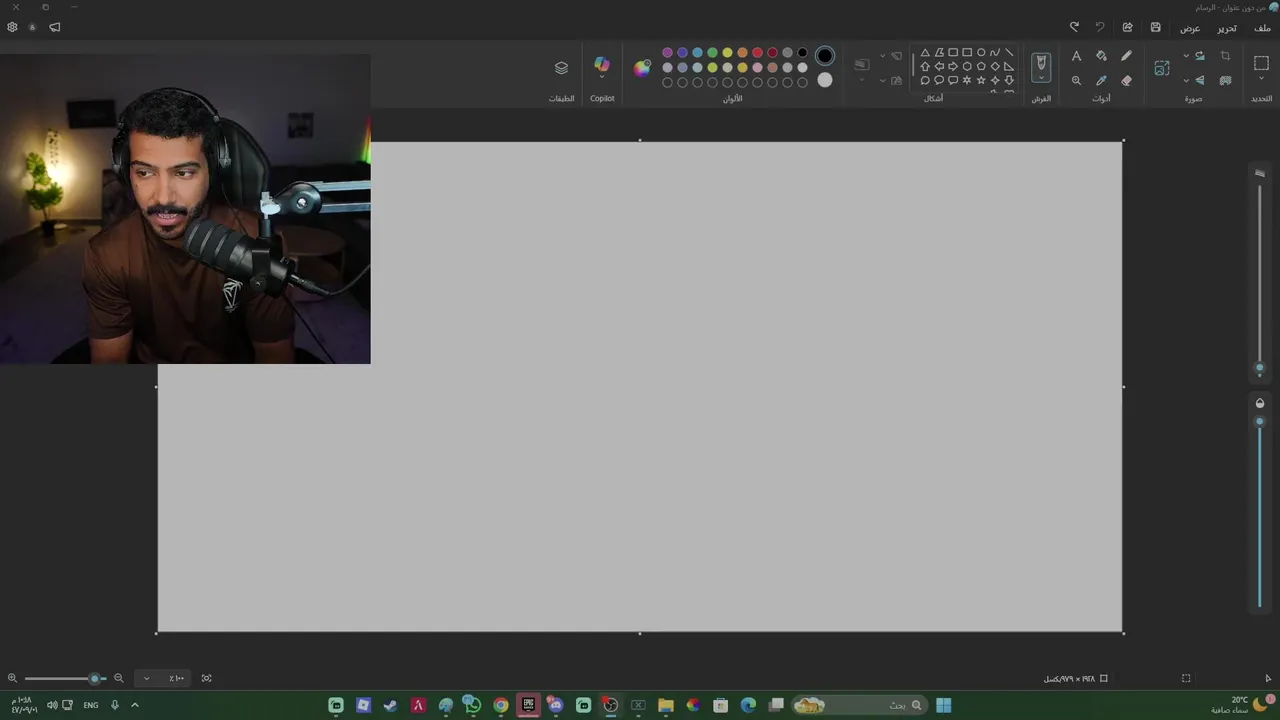Pick the Oval shape
Image resolution: width=1280 pixels, height=720 pixels.
click(981, 52)
